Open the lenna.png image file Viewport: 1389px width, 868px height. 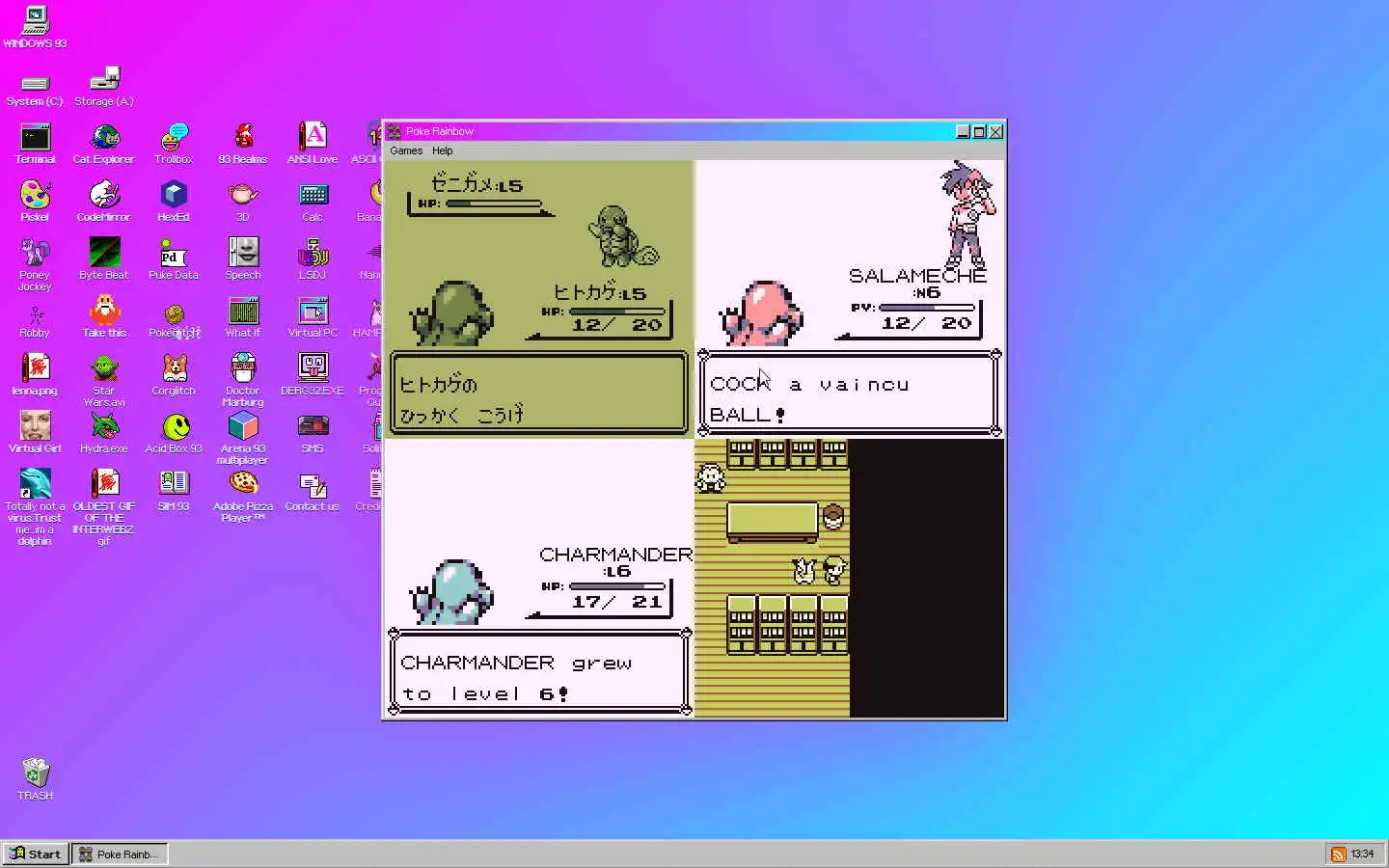35,375
